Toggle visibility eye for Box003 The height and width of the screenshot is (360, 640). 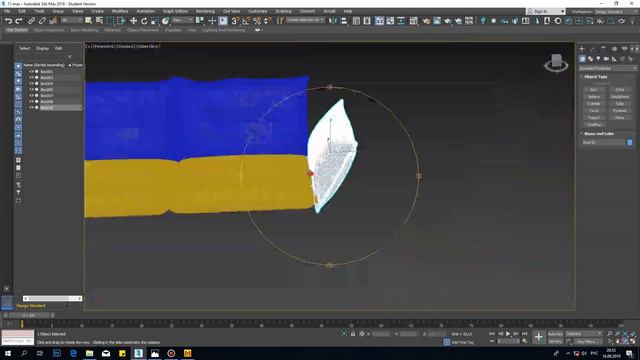click(x=31, y=78)
